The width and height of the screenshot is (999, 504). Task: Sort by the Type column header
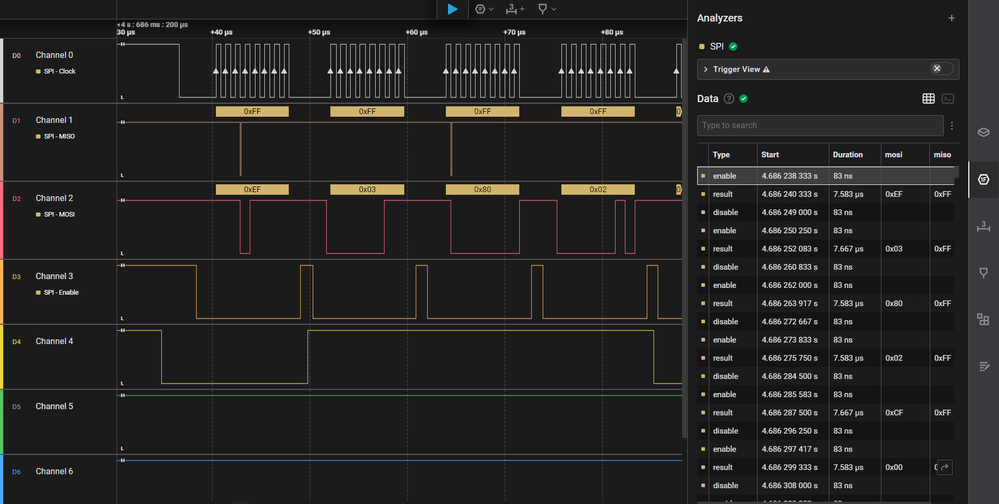721,155
